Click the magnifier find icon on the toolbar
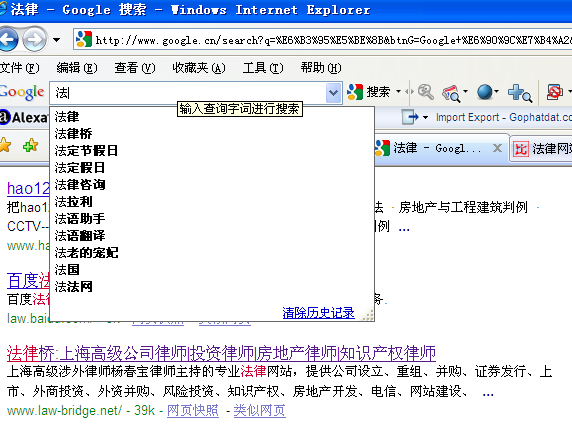 coord(425,92)
